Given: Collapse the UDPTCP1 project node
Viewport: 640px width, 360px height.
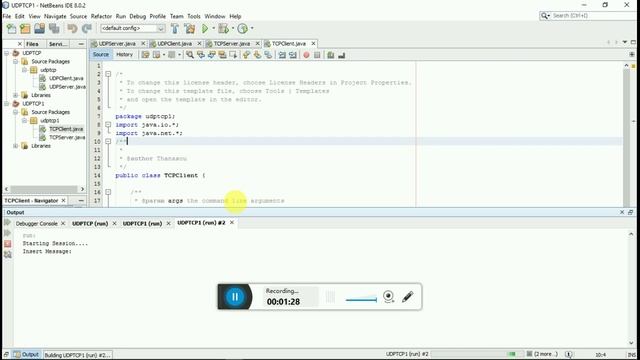Looking at the screenshot, I should (x=7, y=104).
